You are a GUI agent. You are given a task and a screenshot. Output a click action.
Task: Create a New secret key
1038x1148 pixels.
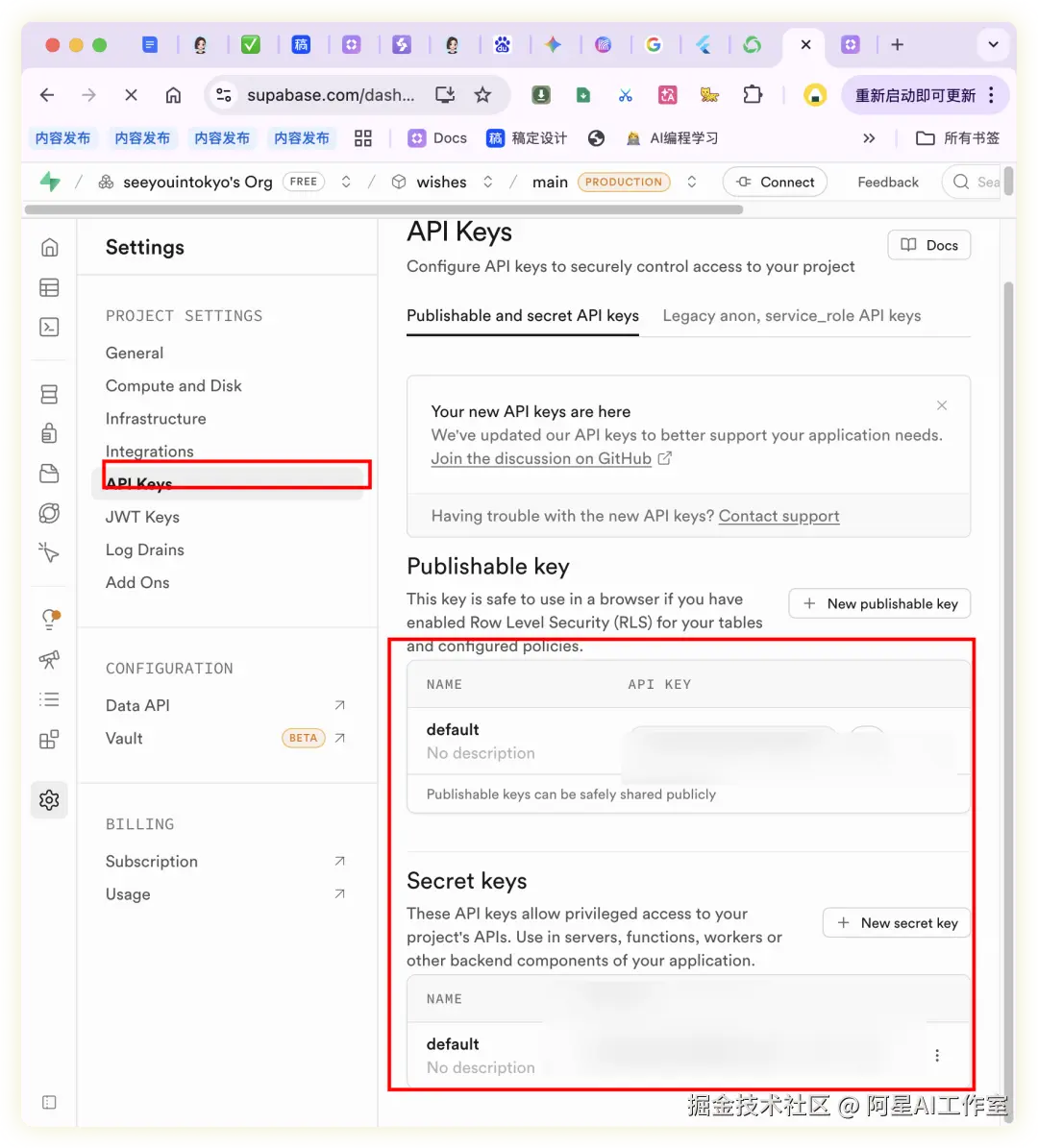(897, 923)
